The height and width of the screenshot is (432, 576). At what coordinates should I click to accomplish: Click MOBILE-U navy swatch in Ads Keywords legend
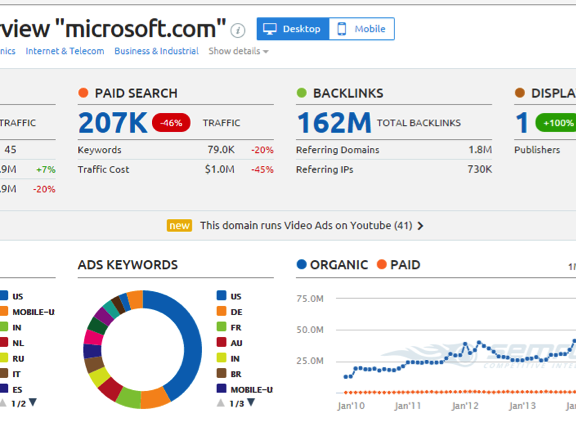[x=222, y=389]
